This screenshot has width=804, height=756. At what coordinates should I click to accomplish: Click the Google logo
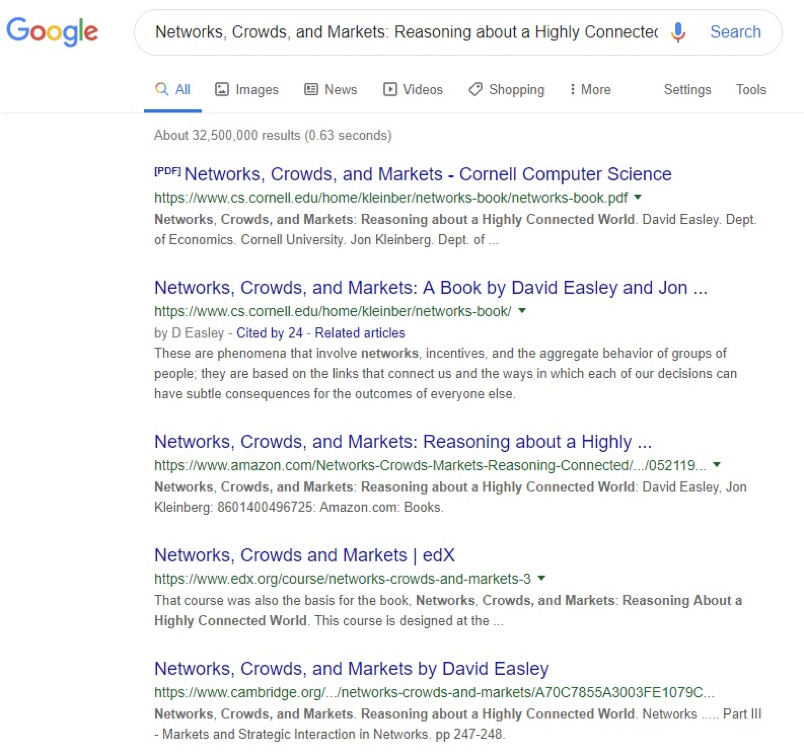point(52,31)
